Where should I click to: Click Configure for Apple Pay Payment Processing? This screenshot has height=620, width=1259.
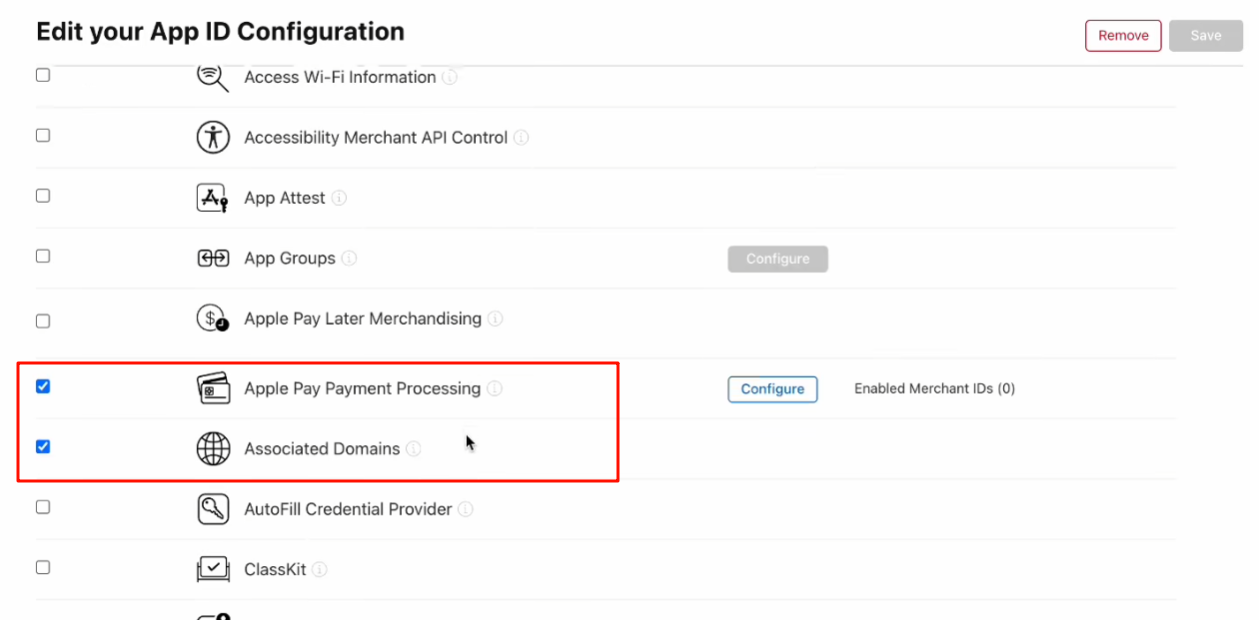772,389
